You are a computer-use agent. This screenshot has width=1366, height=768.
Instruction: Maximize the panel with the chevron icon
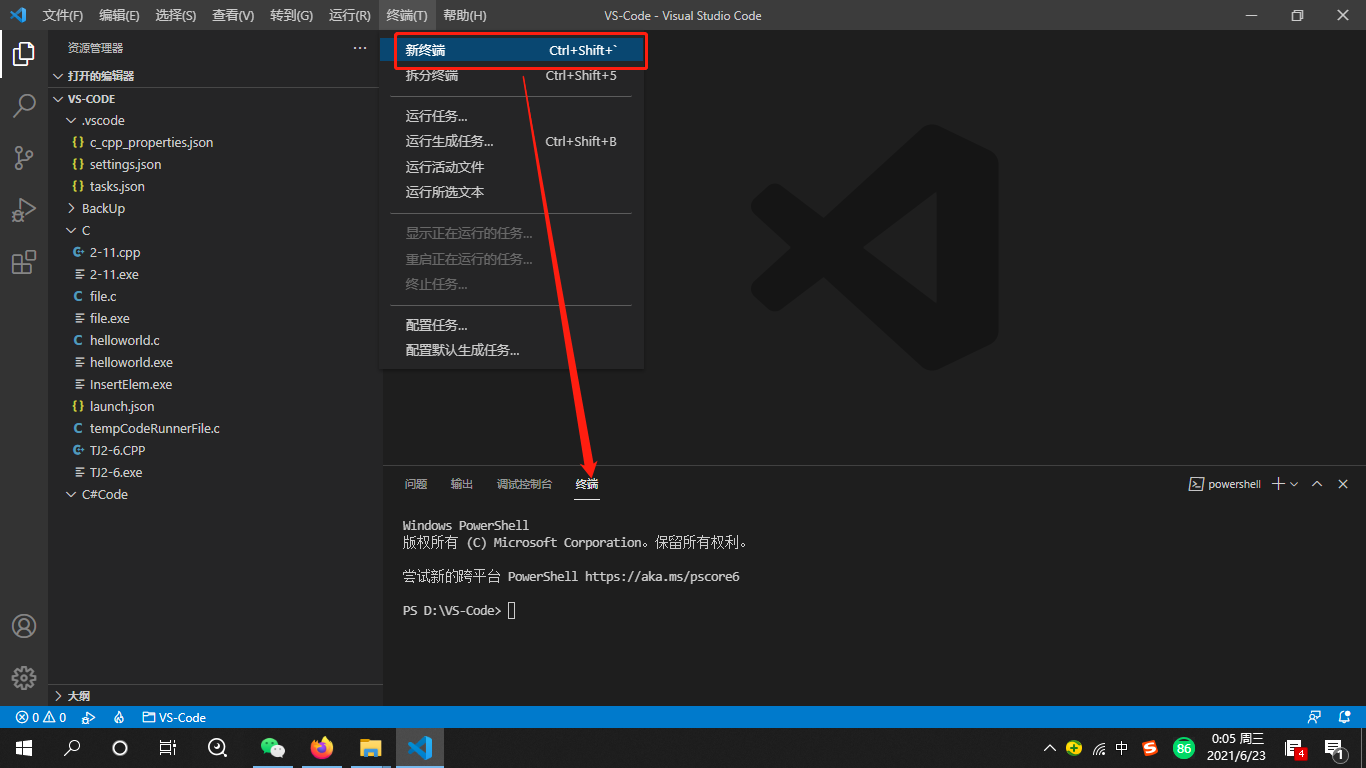1317,483
